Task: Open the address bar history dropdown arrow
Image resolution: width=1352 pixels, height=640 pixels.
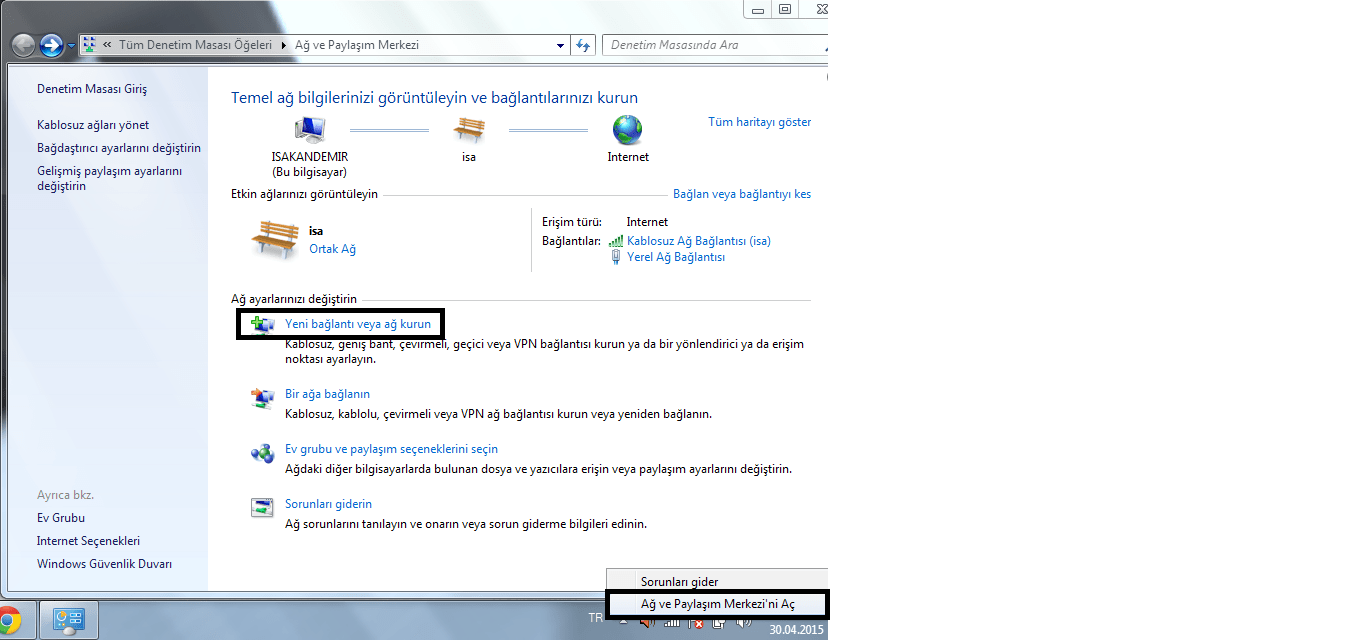Action: click(x=560, y=45)
